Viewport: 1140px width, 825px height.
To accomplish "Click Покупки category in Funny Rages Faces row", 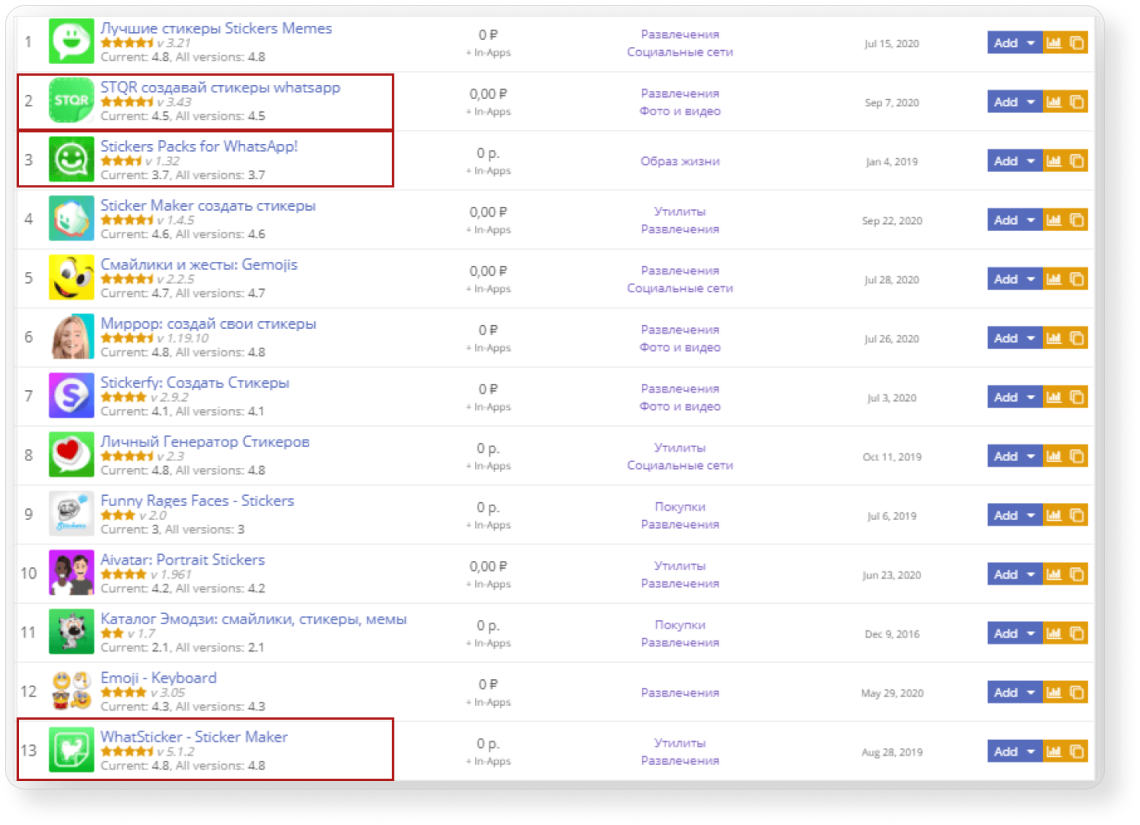I will [680, 507].
